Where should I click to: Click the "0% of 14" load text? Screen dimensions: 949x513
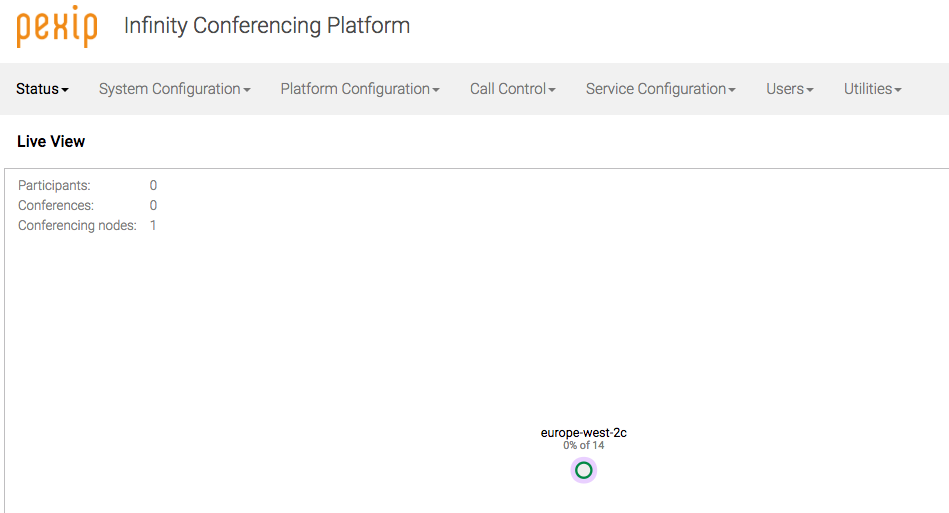pos(584,445)
